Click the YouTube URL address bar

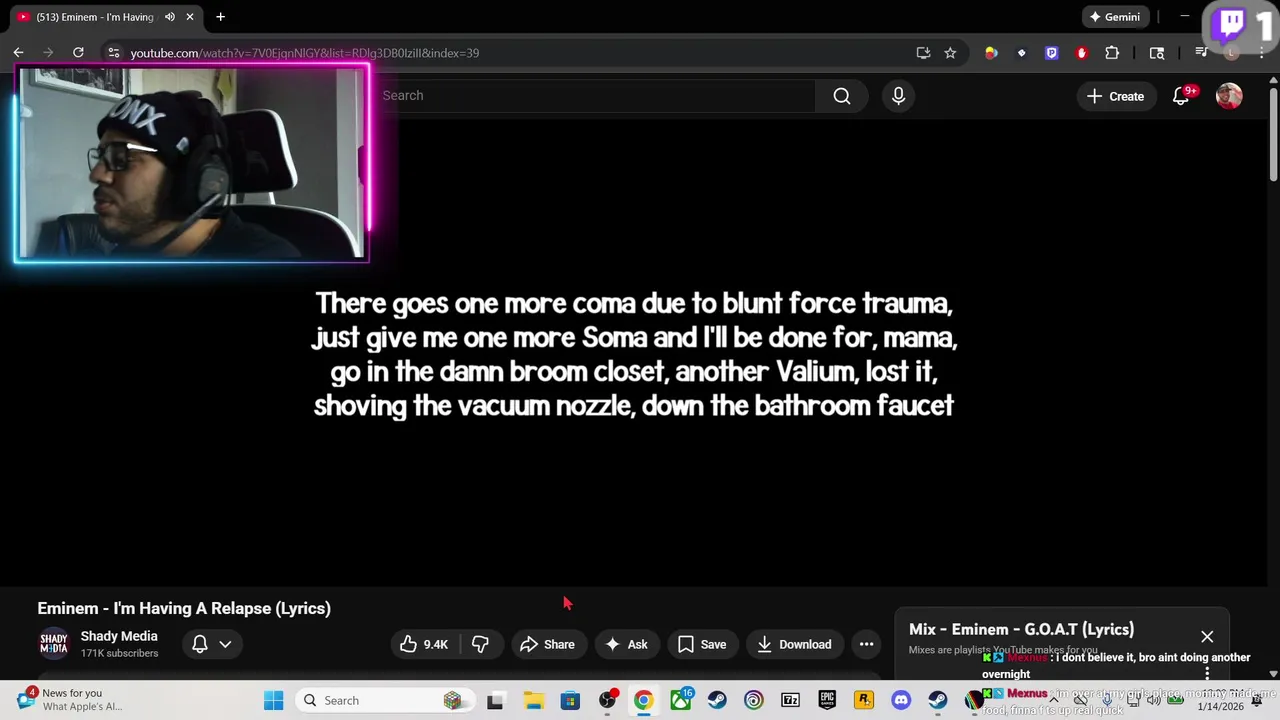click(305, 53)
